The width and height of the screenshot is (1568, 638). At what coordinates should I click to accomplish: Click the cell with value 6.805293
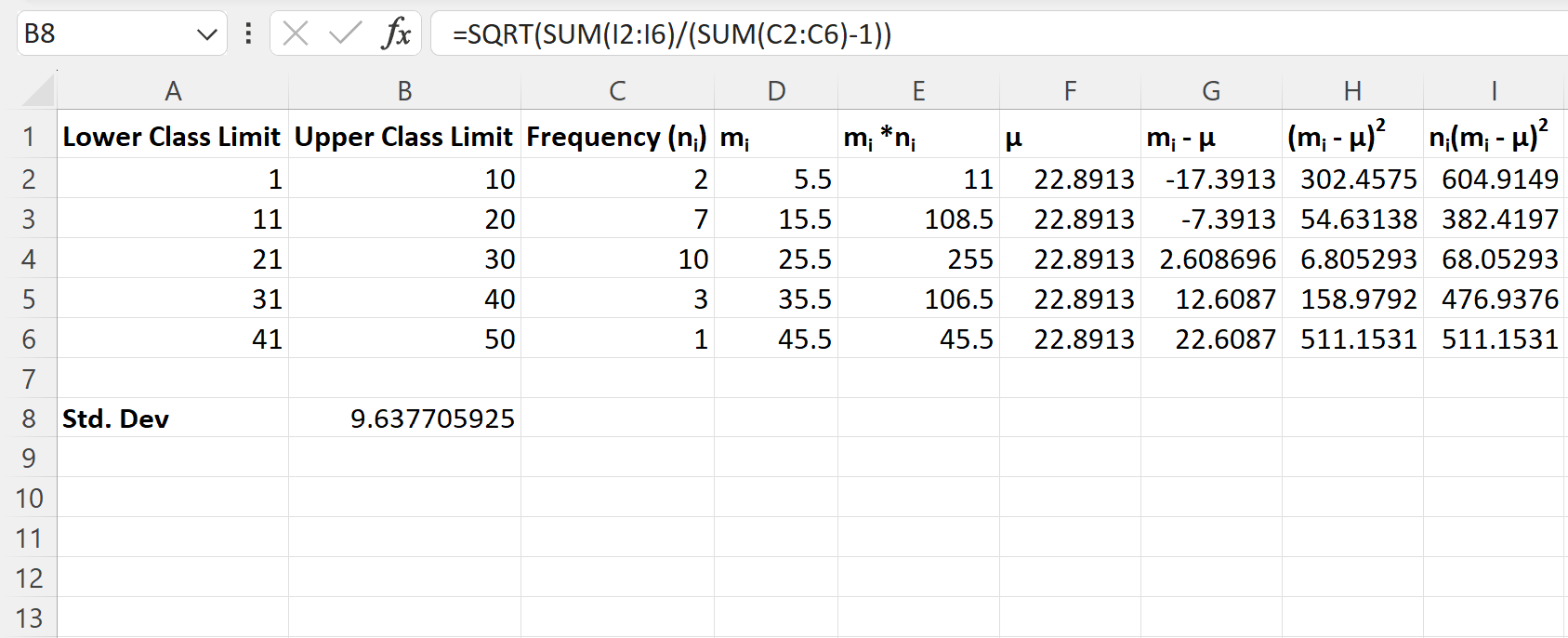coord(1352,259)
